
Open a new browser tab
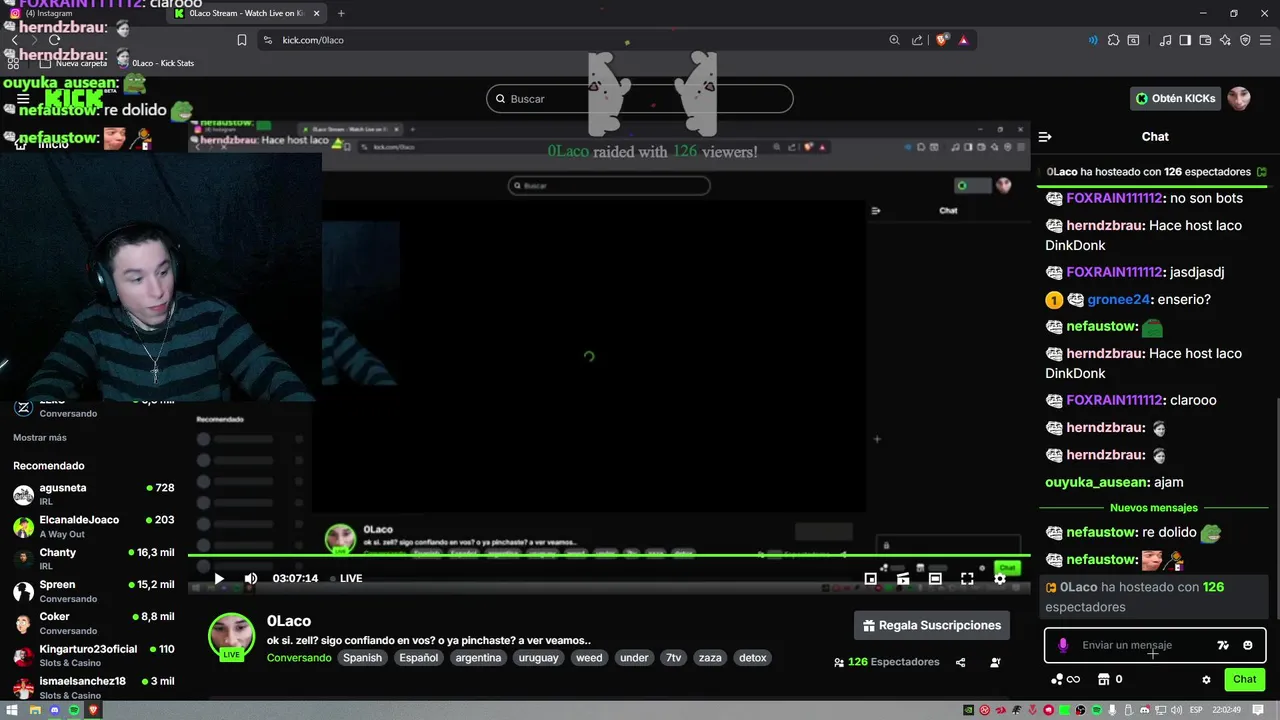341,13
